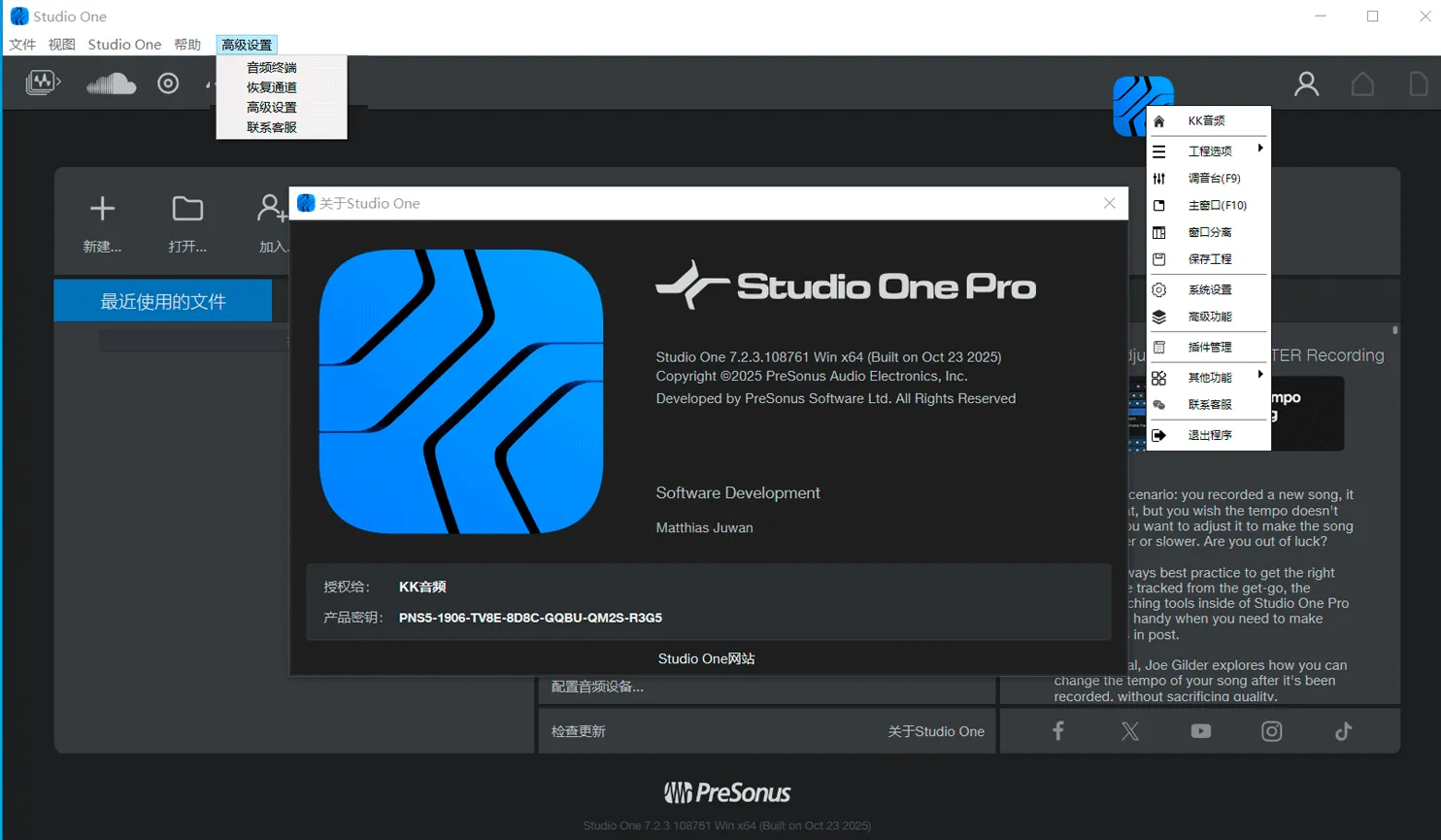Screen dimensions: 1441x840
Task: Open the 帮助 menu
Action: coord(187,45)
